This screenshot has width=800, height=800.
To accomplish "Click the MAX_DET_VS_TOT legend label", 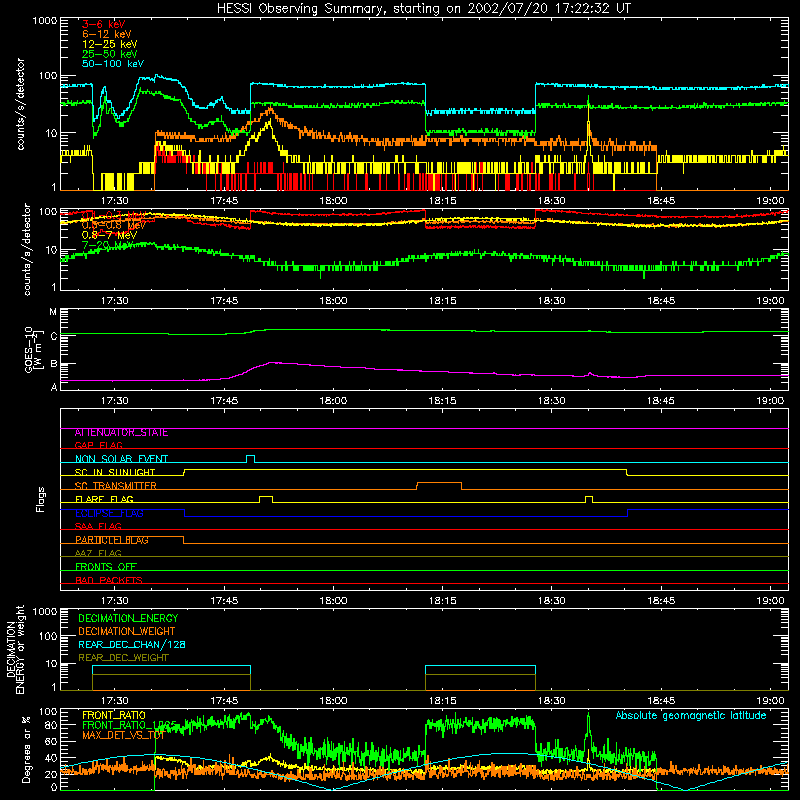I will click(x=123, y=735).
